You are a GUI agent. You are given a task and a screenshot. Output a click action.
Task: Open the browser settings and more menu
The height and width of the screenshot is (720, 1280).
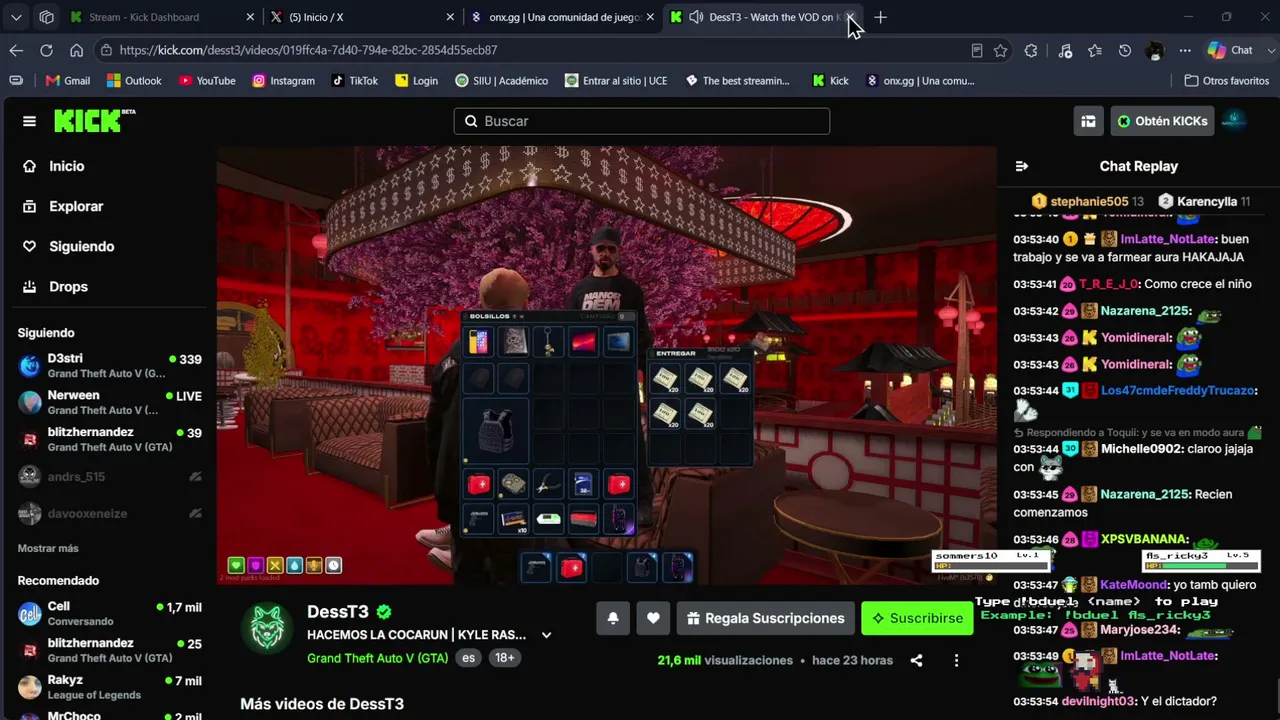pos(1185,50)
